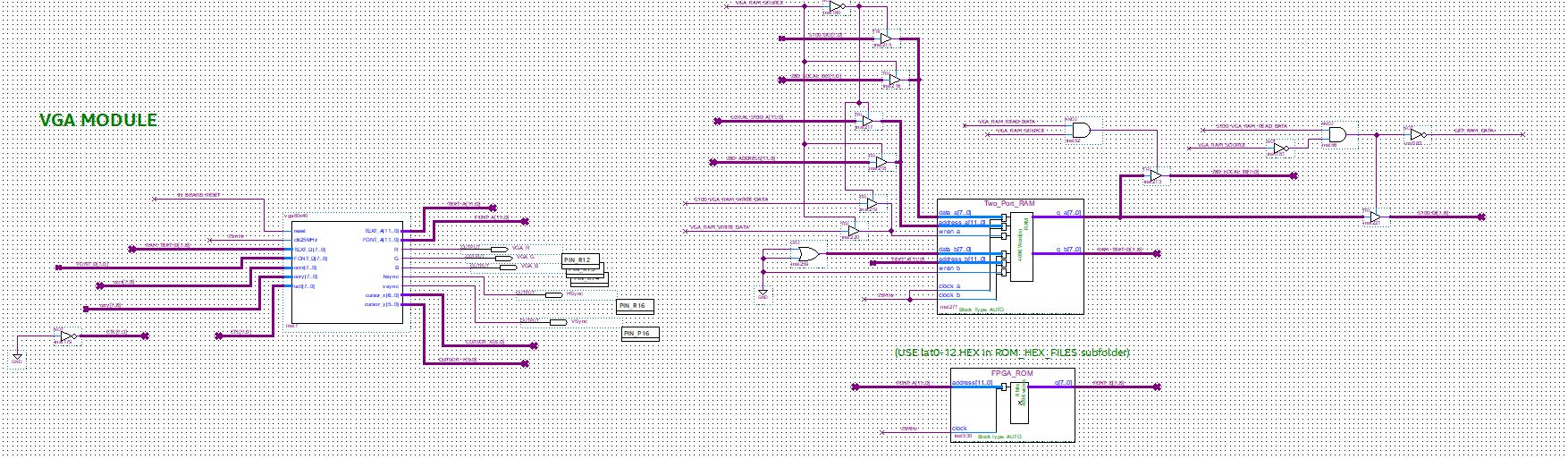Click the TEXT_A[11..0] port on vga80x40
The width and height of the screenshot is (1568, 459).
[x=382, y=231]
